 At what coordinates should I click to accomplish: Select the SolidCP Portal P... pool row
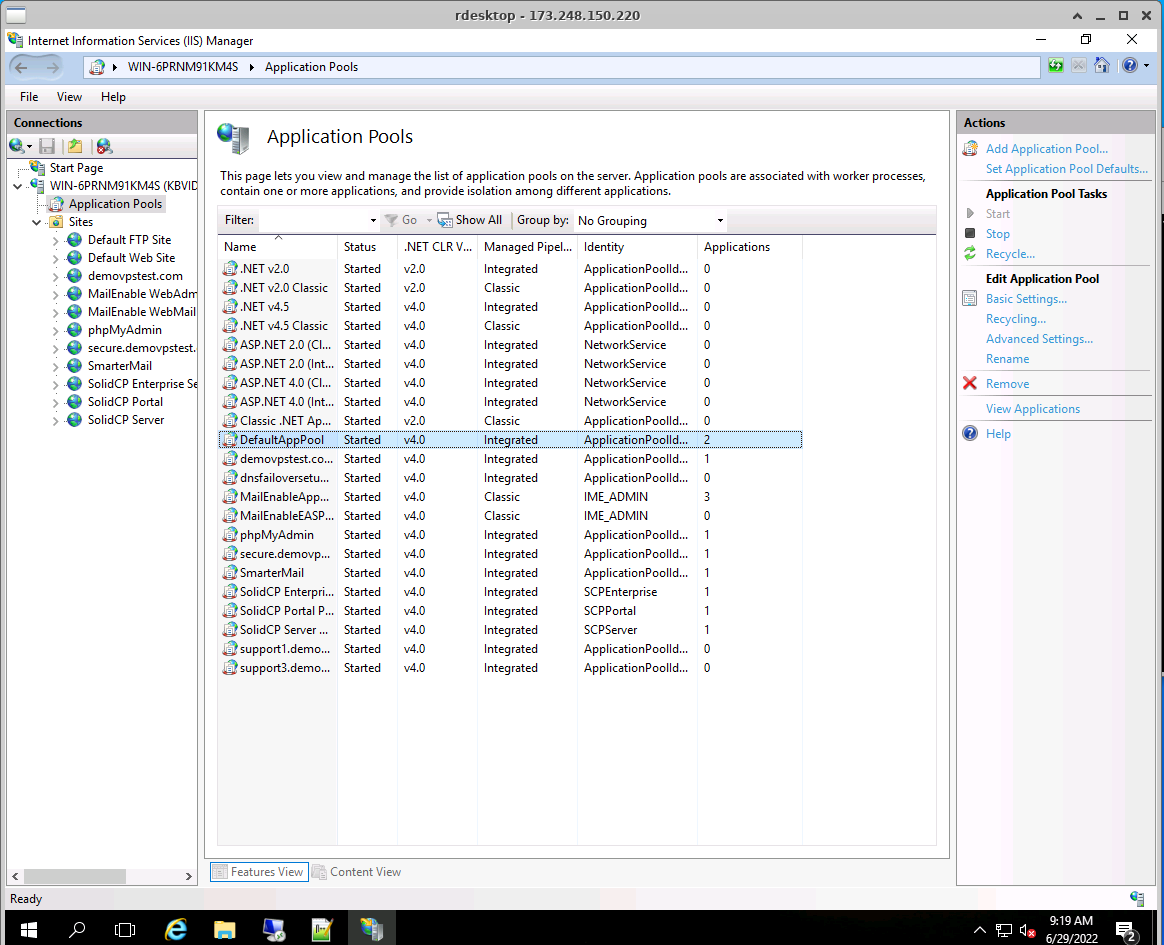(510, 611)
